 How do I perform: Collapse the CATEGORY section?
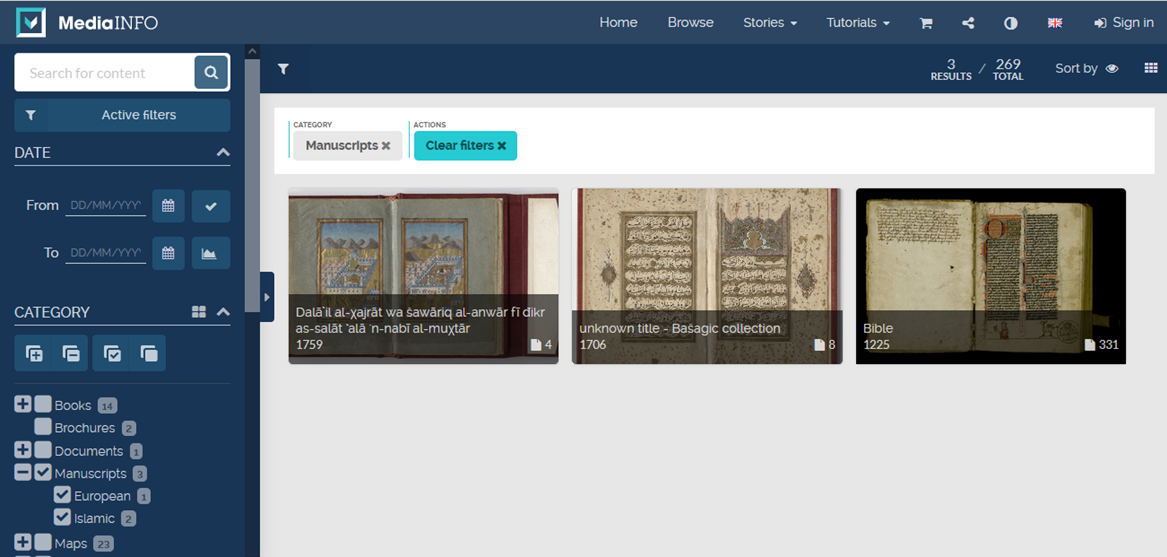[223, 312]
